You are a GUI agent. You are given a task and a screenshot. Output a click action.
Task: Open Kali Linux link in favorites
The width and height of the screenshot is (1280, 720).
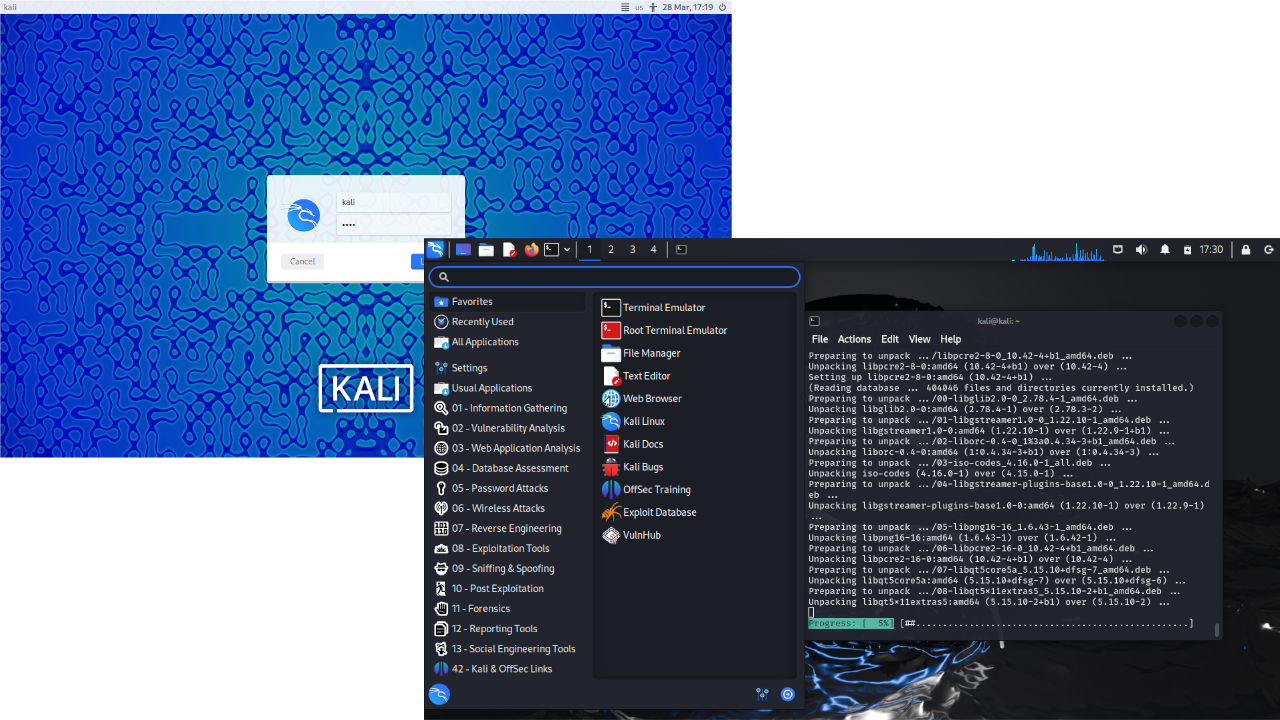coord(696,421)
